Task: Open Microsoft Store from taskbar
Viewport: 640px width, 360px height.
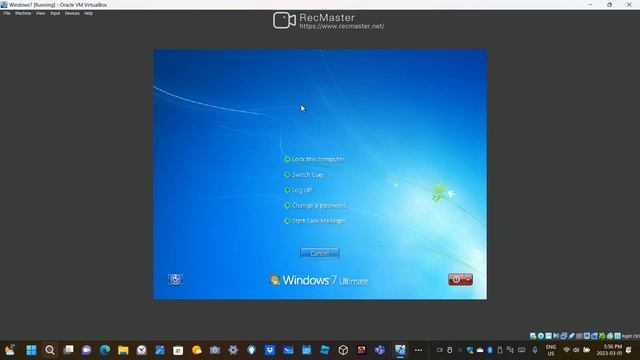Action: point(178,350)
